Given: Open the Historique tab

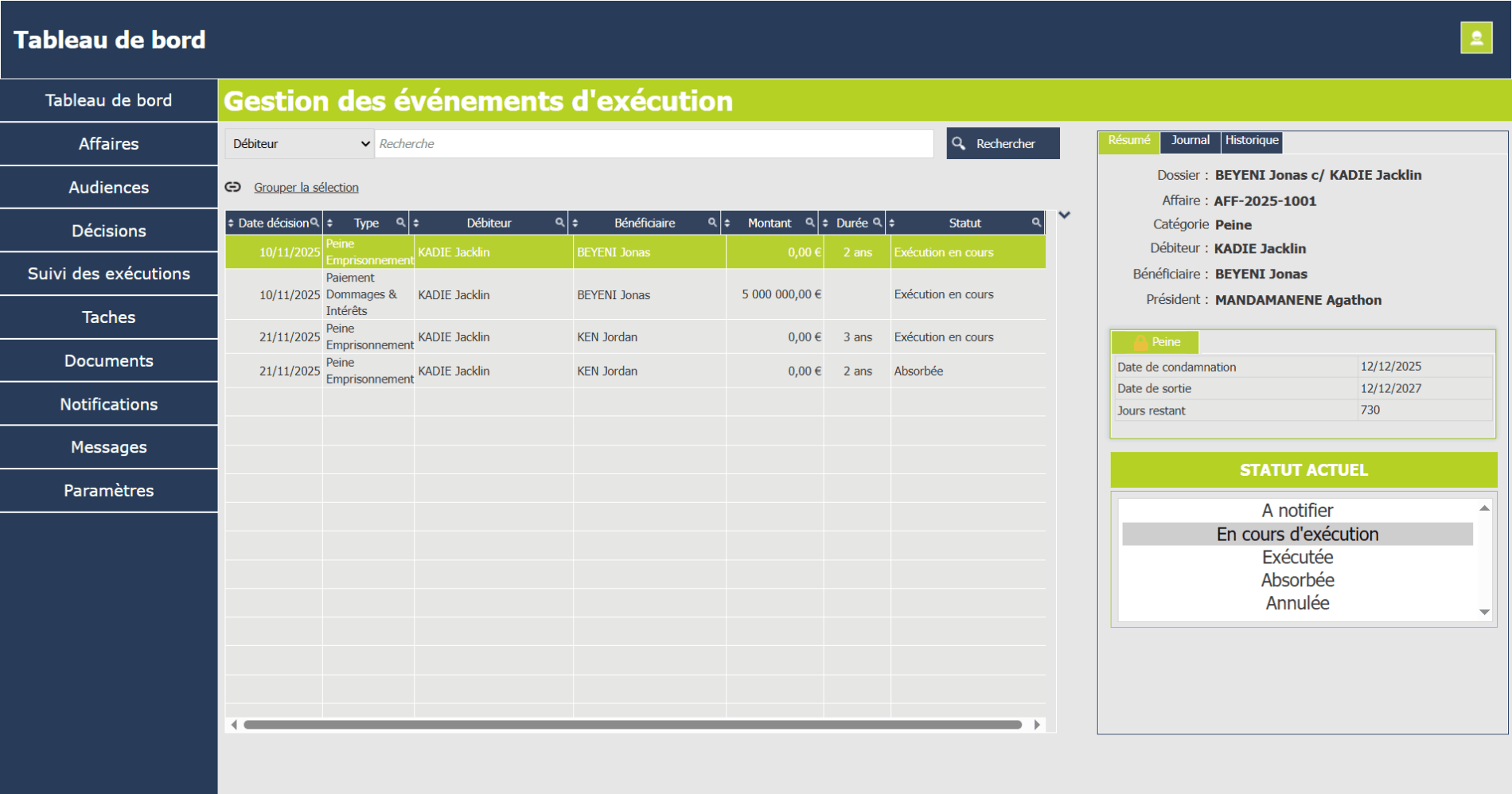Looking at the screenshot, I should [x=1251, y=141].
